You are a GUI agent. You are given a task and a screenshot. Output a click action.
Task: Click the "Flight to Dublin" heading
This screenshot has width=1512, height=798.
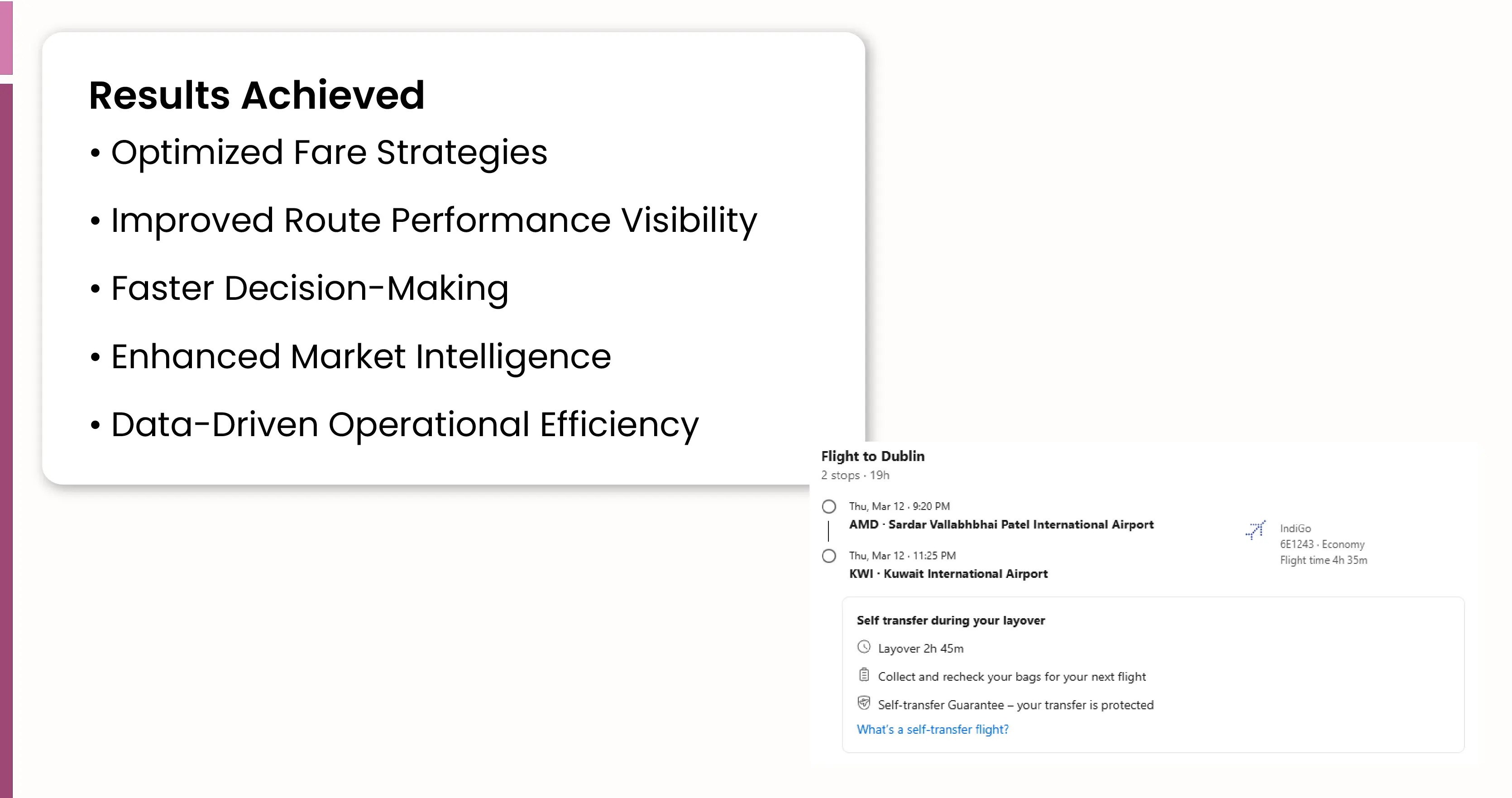[872, 456]
